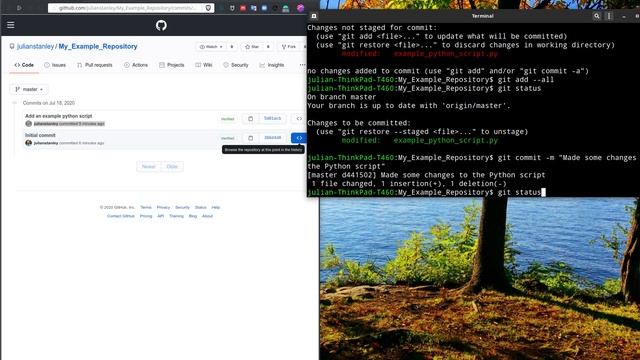Copy SHA of the example python script commit

coord(251,118)
